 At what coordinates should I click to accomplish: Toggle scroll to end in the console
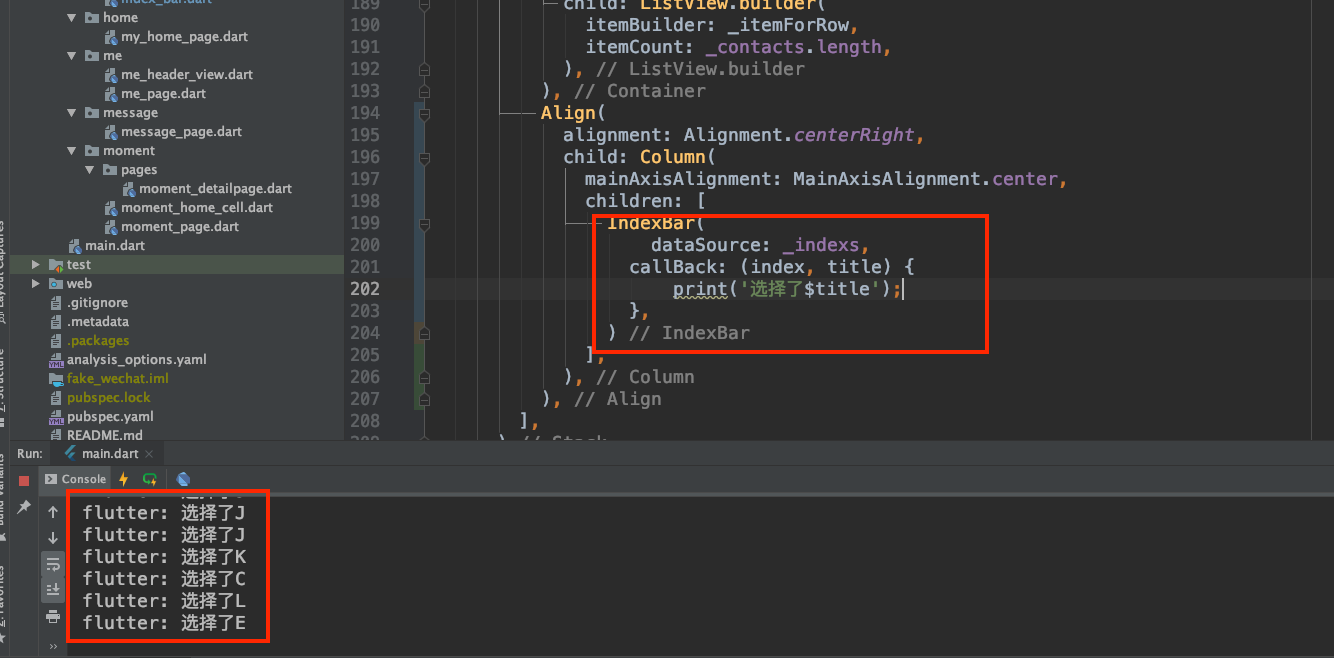pyautogui.click(x=53, y=590)
